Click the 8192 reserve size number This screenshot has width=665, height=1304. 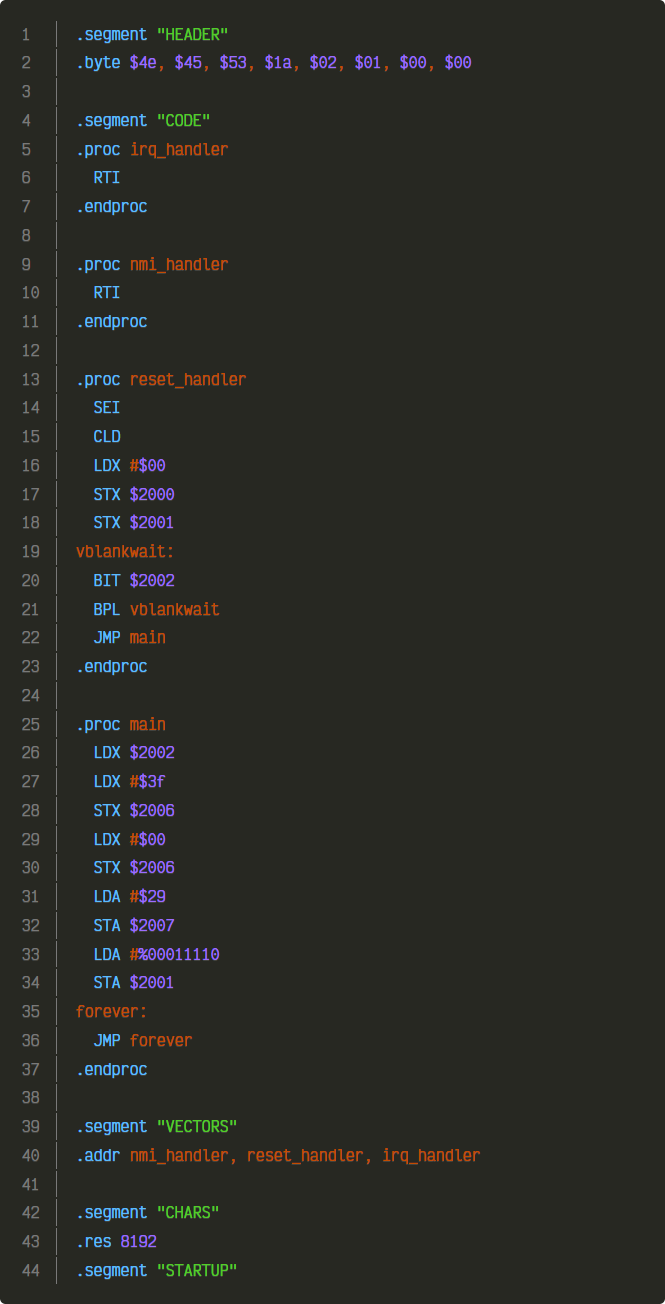pyautogui.click(x=138, y=1242)
